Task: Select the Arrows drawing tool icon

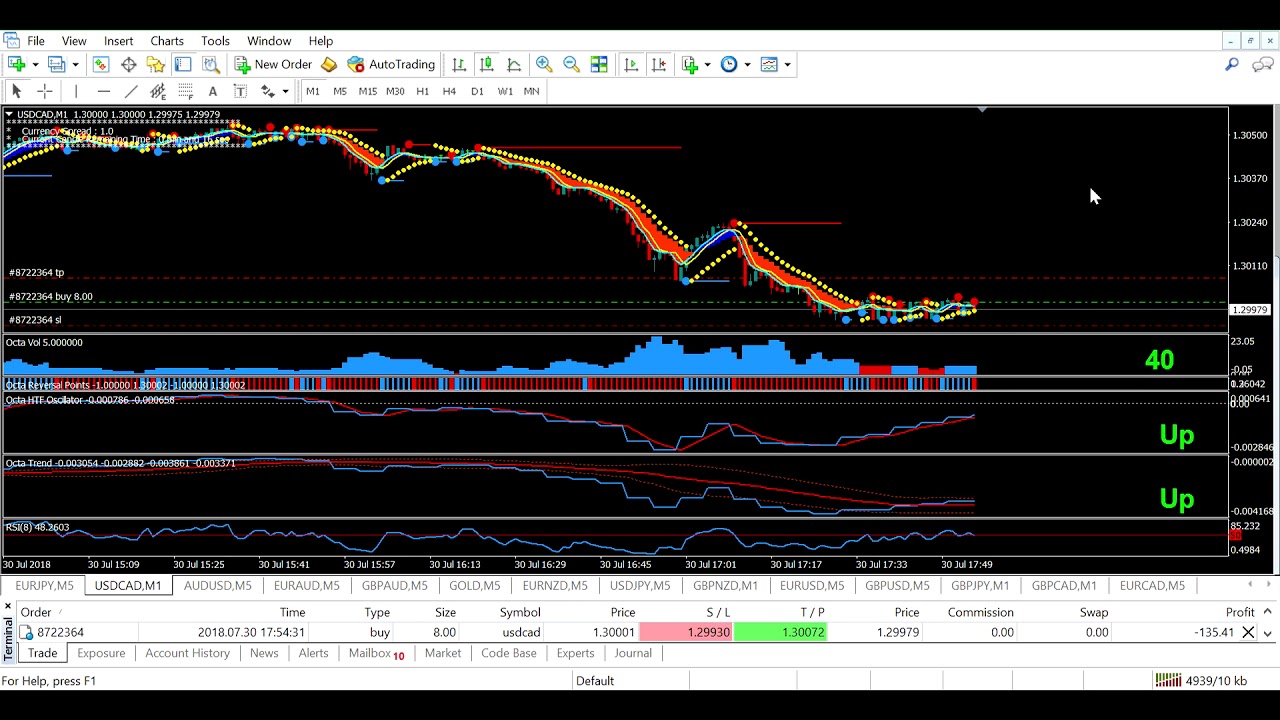Action: pyautogui.click(x=267, y=91)
